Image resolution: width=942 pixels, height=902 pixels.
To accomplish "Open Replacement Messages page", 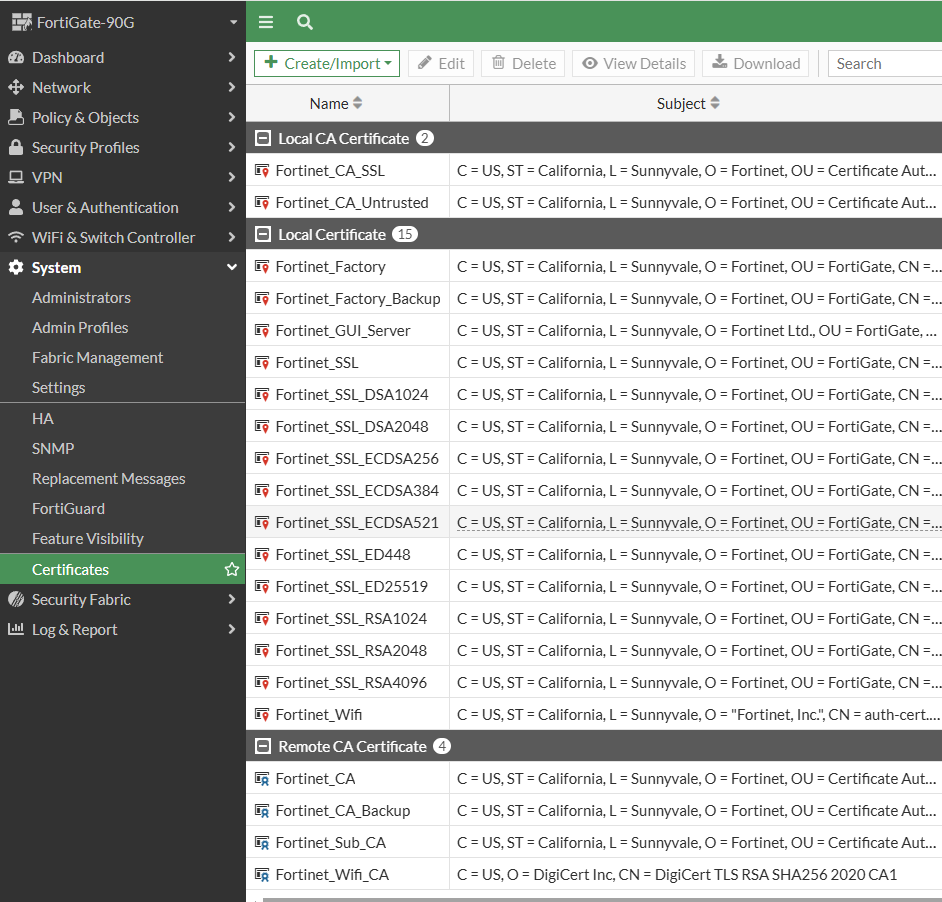I will [109, 478].
